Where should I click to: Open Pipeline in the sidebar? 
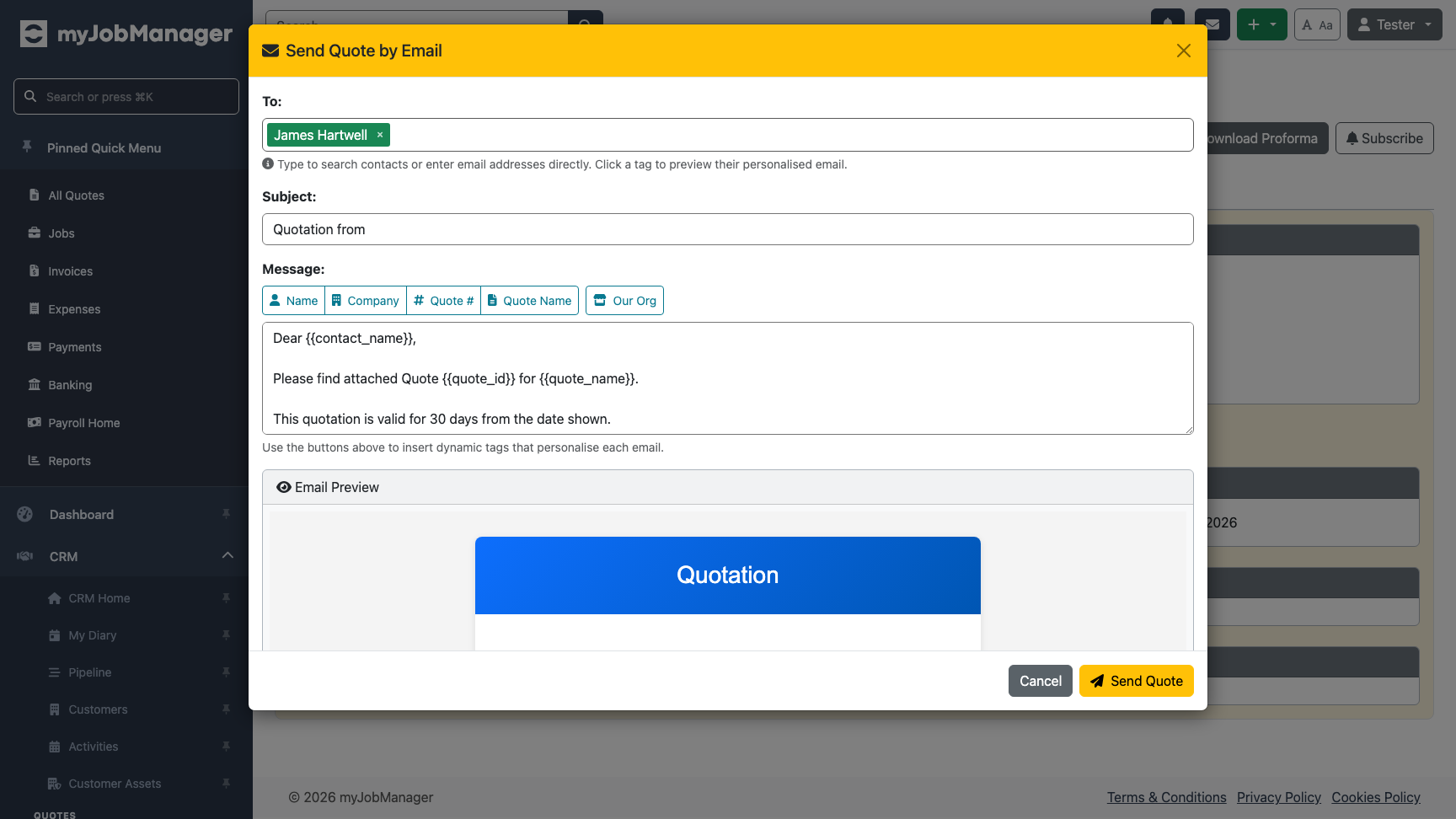point(89,672)
